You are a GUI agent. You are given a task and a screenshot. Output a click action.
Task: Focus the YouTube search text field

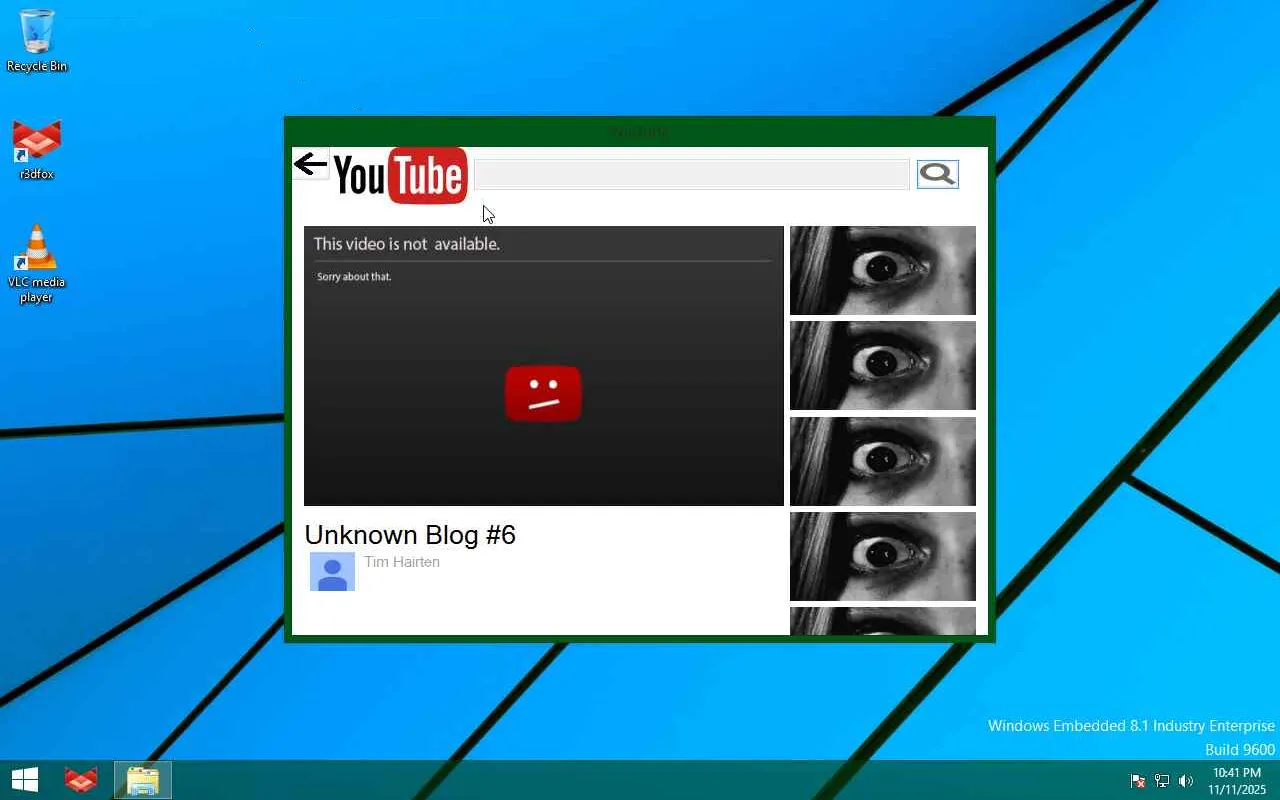(x=691, y=174)
